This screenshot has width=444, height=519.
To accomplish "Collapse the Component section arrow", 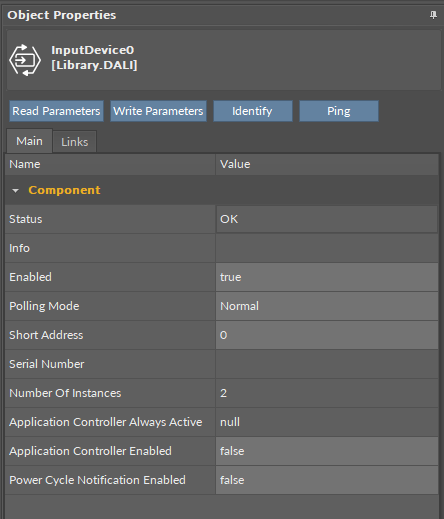I will coord(15,191).
